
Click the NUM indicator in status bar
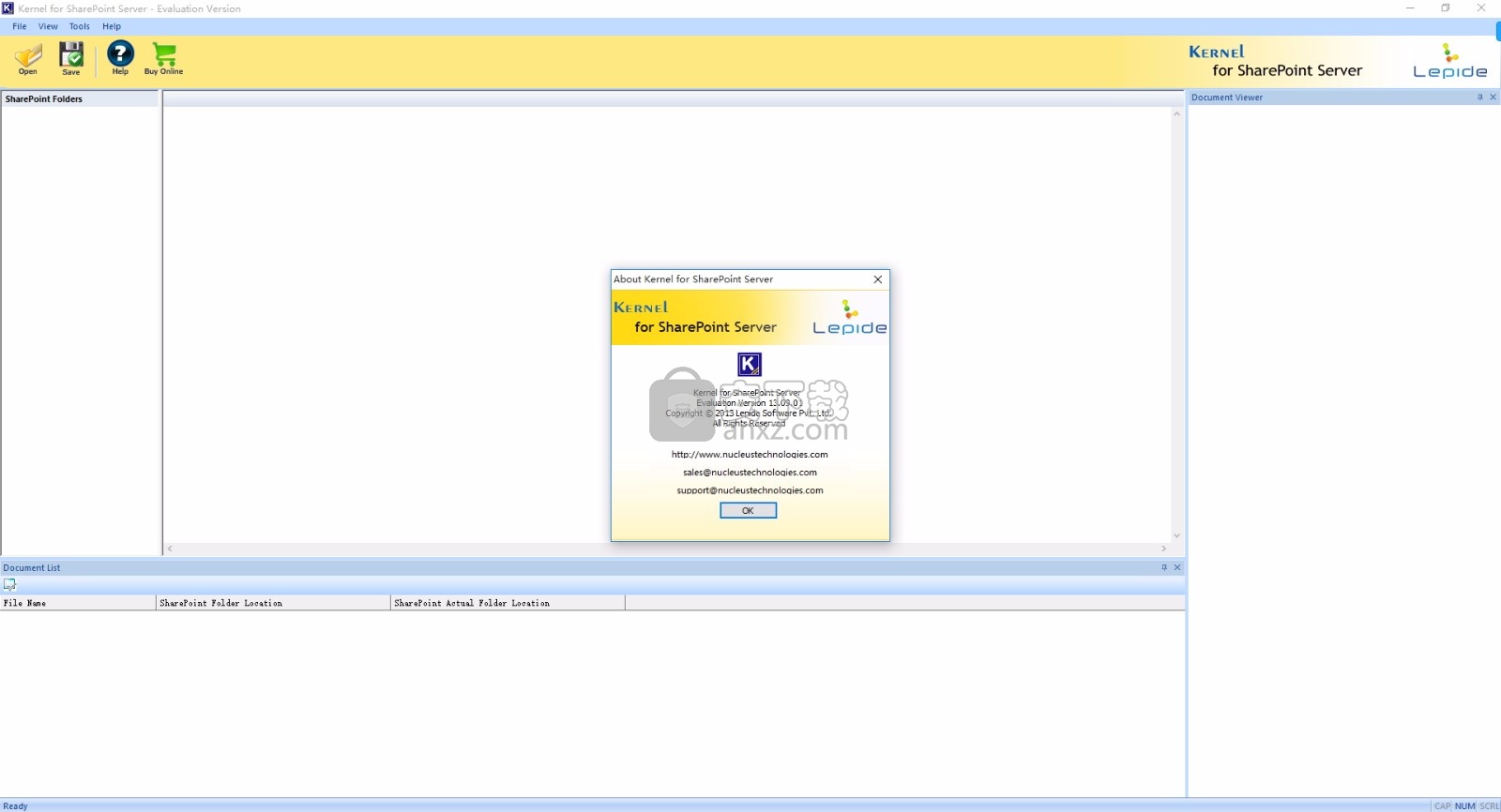click(1465, 805)
